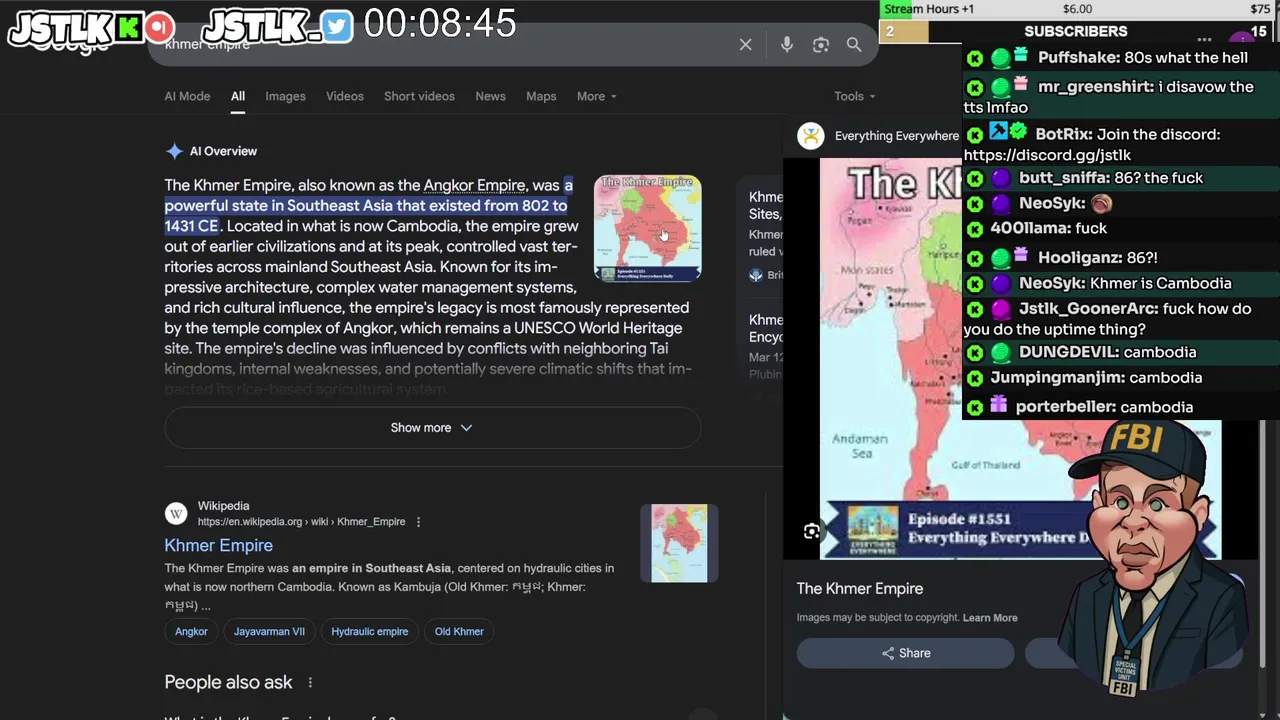The height and width of the screenshot is (720, 1280).
Task: Switch to the Videos tab
Action: tap(345, 96)
